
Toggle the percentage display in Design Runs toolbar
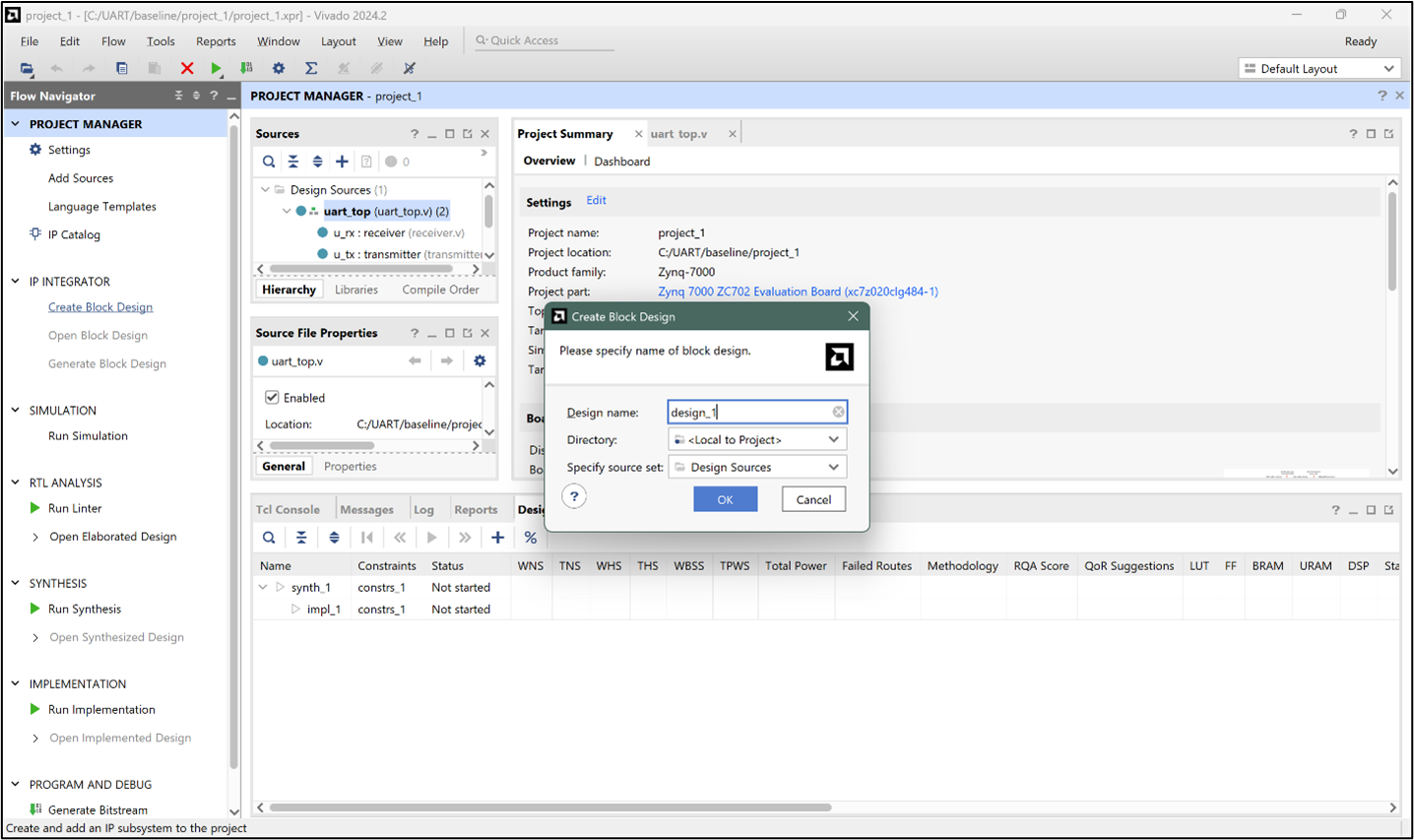tap(530, 537)
